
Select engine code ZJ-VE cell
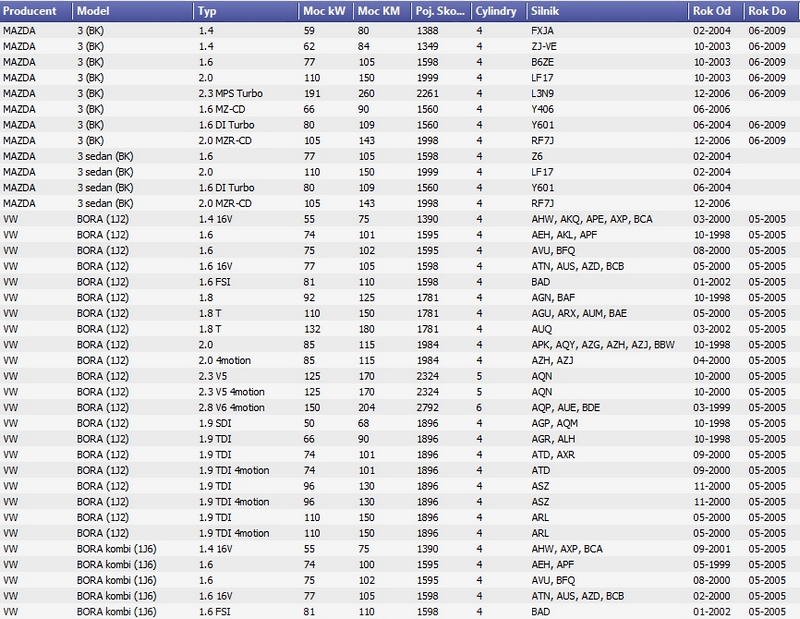pos(544,46)
